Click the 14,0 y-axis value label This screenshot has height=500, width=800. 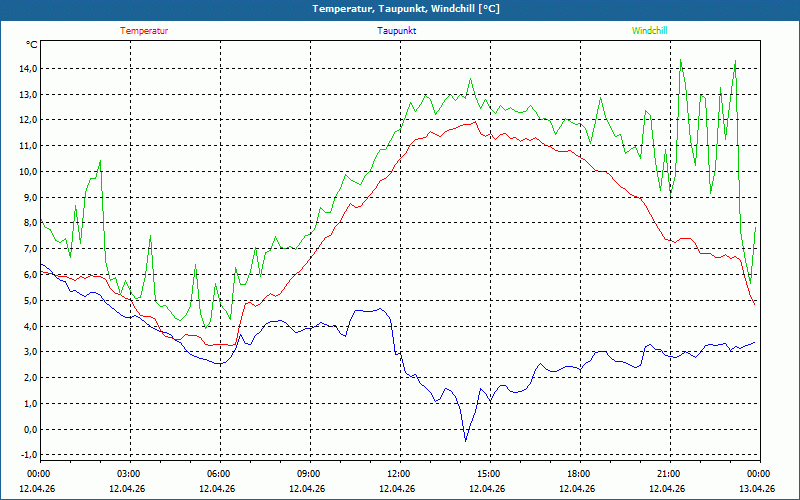[x=27, y=69]
